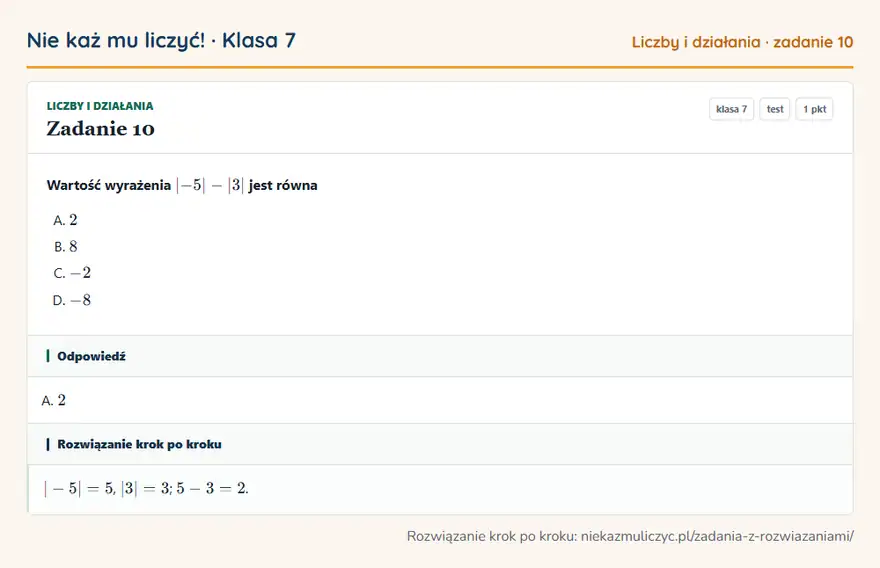Click the 'klasa 7' tag badge
The width and height of the screenshot is (880, 568).
click(x=731, y=109)
